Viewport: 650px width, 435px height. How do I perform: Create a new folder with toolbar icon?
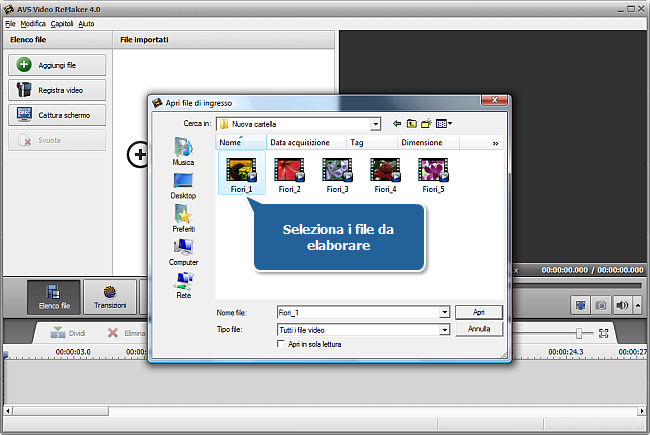pyautogui.click(x=426, y=124)
